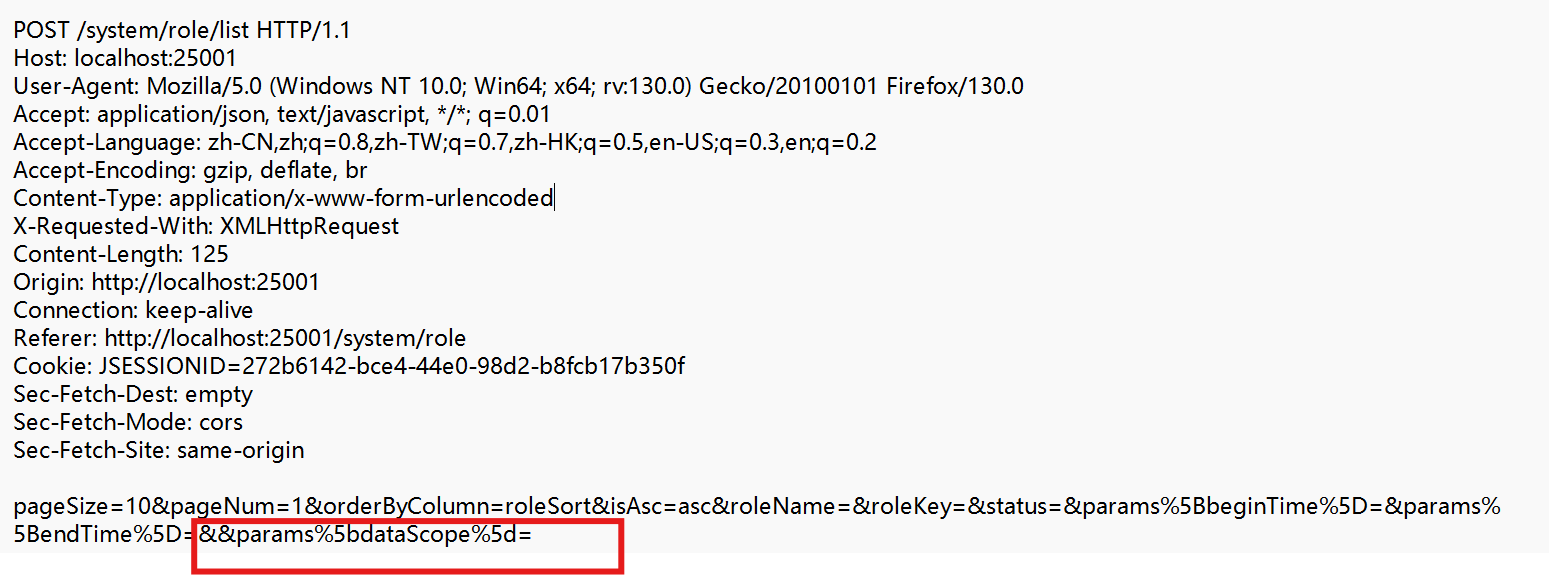Click the Sec-Fetch-Mode: cors line

pos(128,423)
